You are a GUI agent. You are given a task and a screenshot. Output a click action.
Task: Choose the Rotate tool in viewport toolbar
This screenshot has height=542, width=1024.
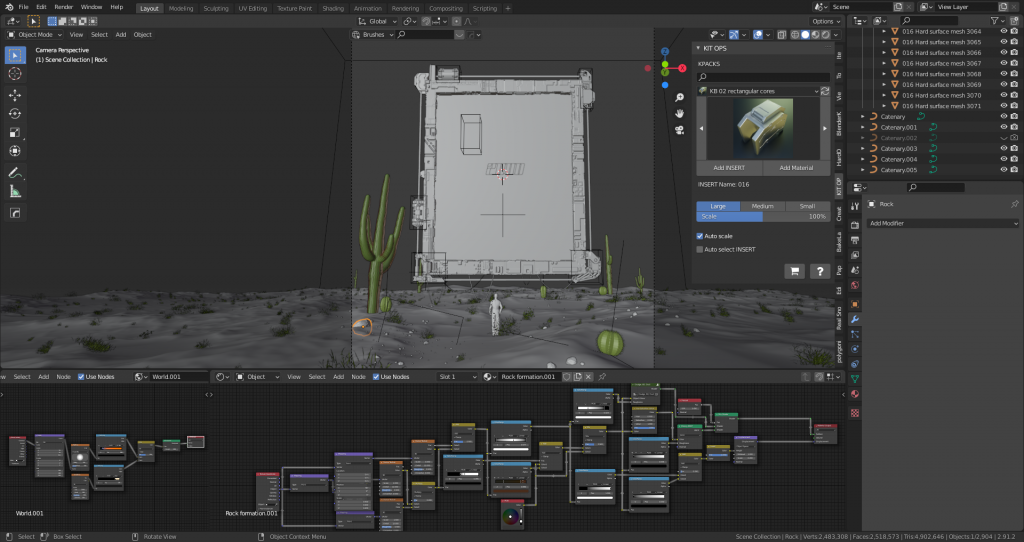(x=14, y=114)
